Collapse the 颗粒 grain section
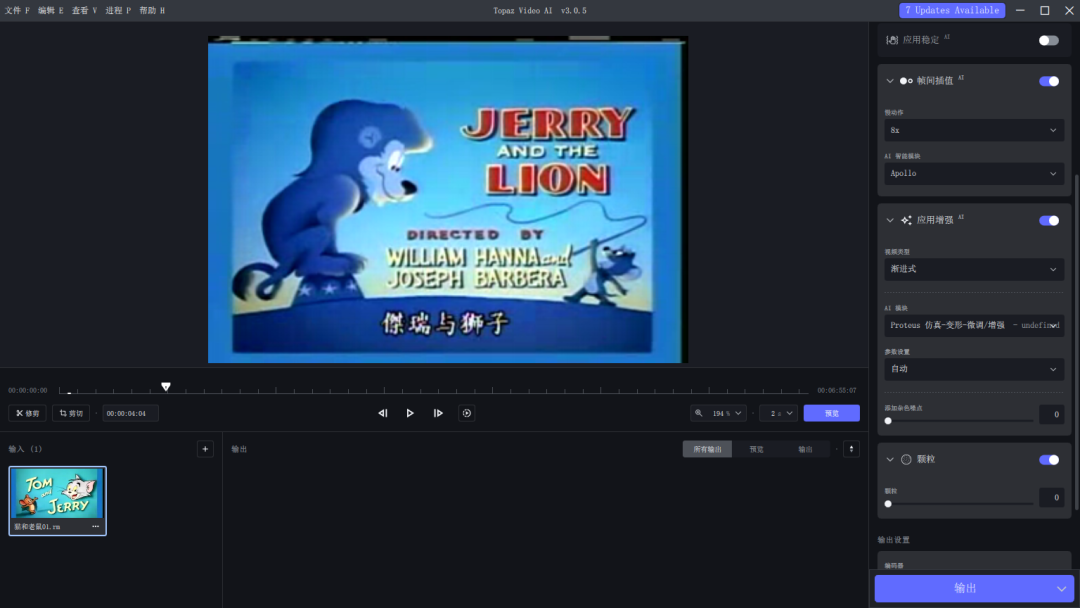 click(x=890, y=459)
